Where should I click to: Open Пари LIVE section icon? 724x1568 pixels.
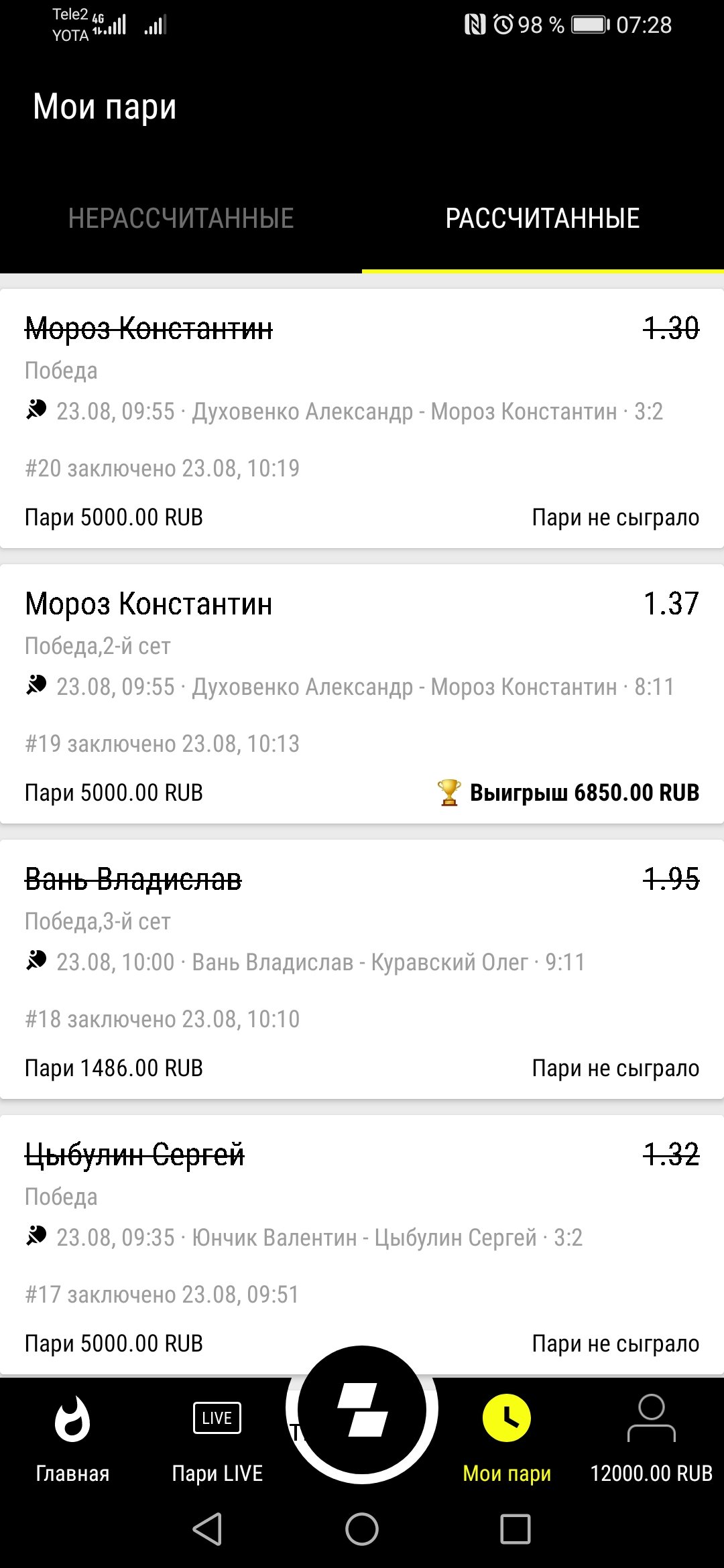(217, 1418)
